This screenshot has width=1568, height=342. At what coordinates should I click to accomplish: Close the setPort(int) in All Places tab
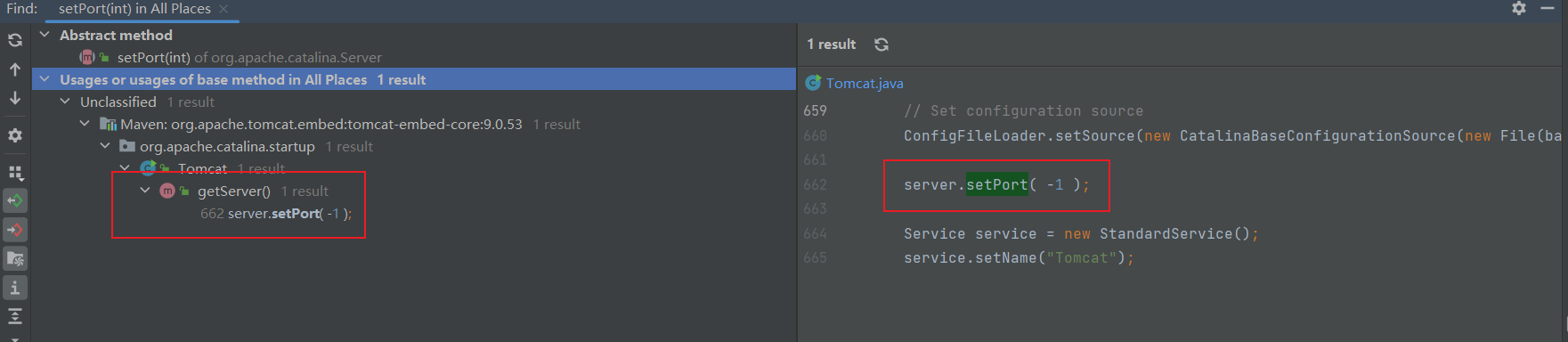pyautogui.click(x=223, y=9)
